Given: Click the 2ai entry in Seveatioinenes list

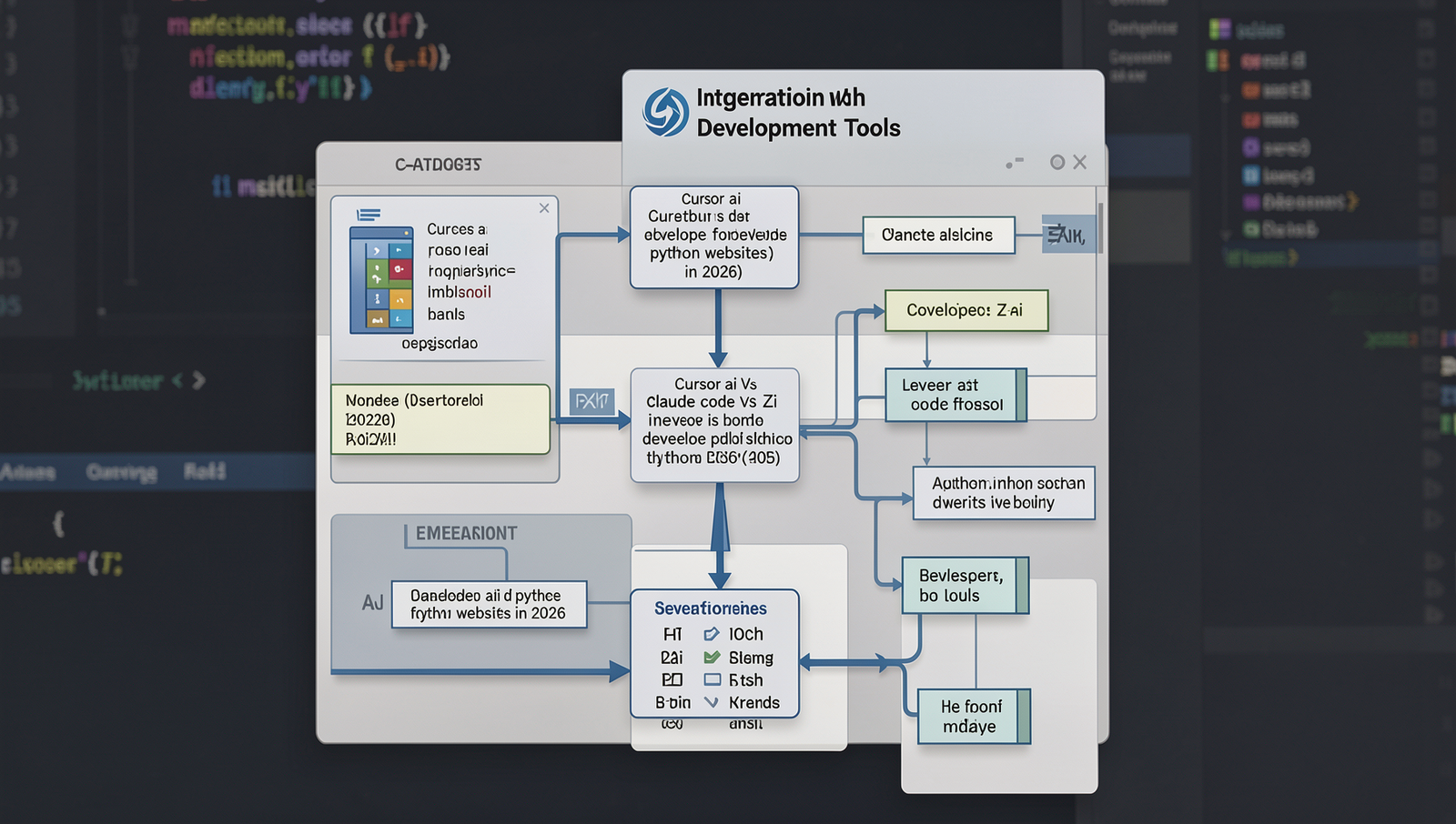Looking at the screenshot, I should (672, 658).
